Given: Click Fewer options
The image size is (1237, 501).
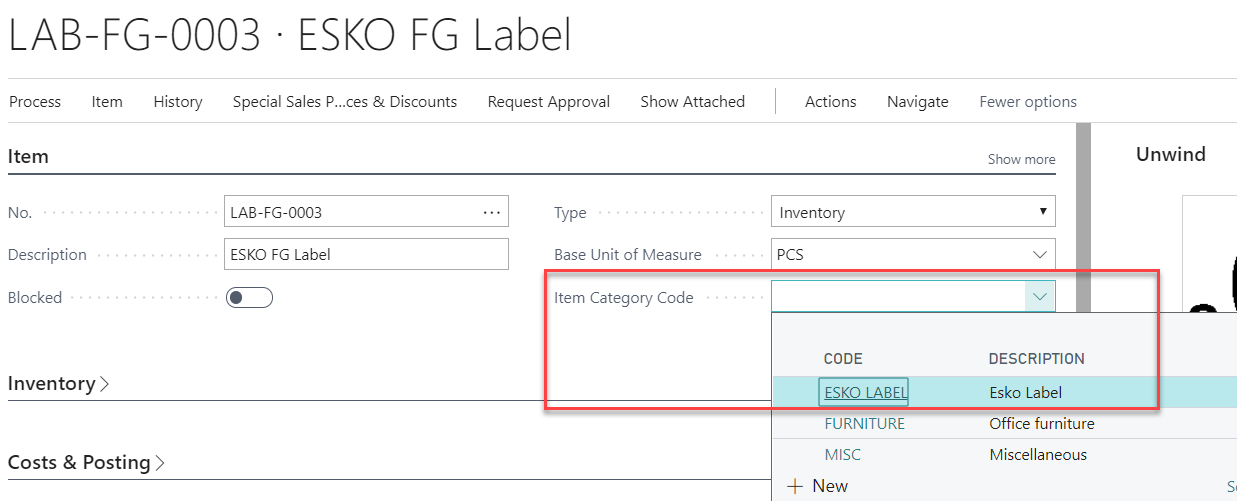Looking at the screenshot, I should (x=1028, y=102).
